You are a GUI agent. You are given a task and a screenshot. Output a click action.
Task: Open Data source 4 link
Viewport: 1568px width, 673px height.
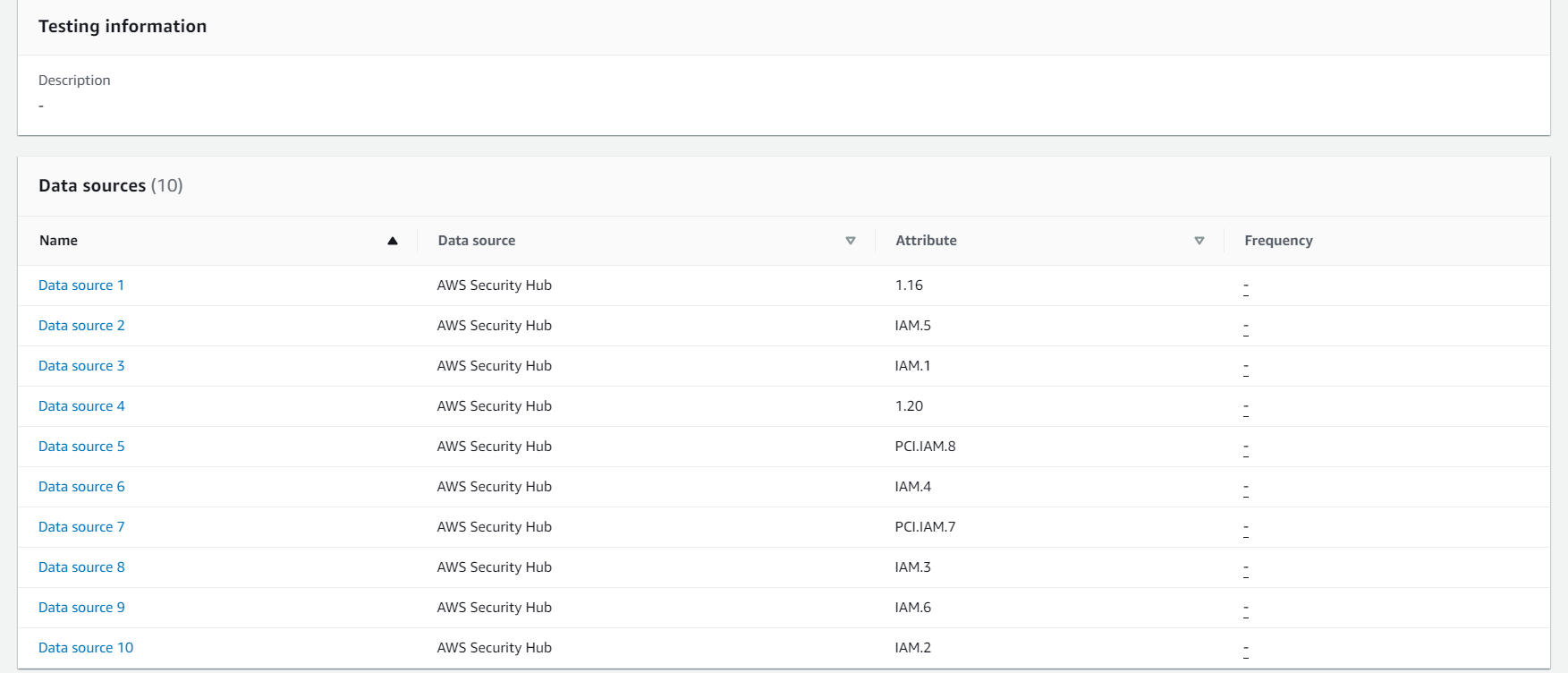point(81,406)
